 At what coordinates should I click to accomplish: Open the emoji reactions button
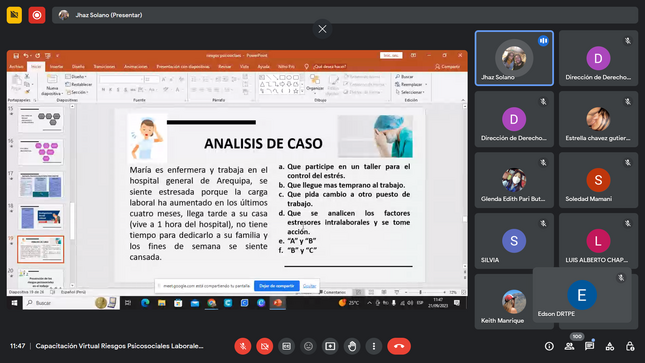(308, 346)
